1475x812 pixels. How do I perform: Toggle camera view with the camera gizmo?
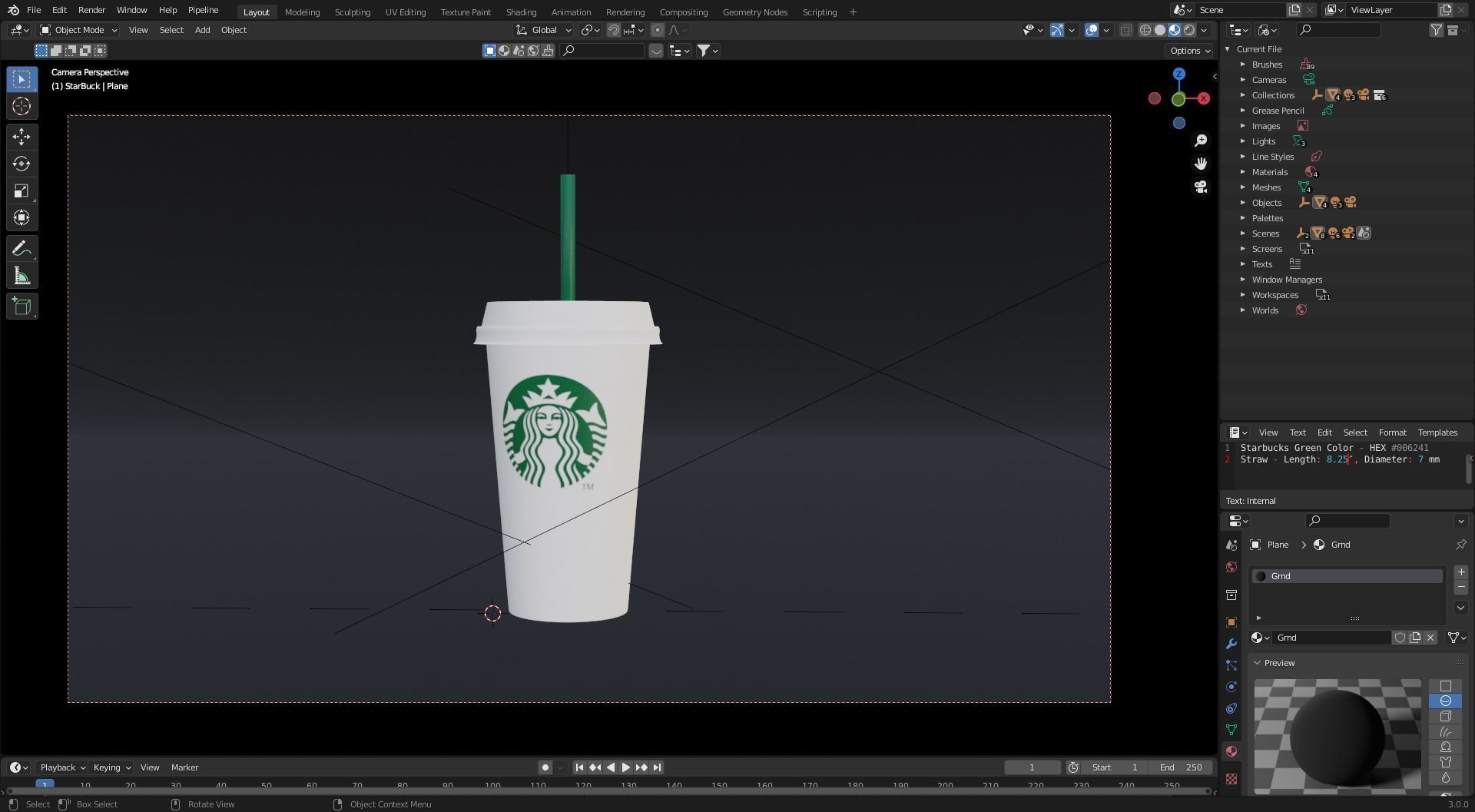pyautogui.click(x=1201, y=187)
